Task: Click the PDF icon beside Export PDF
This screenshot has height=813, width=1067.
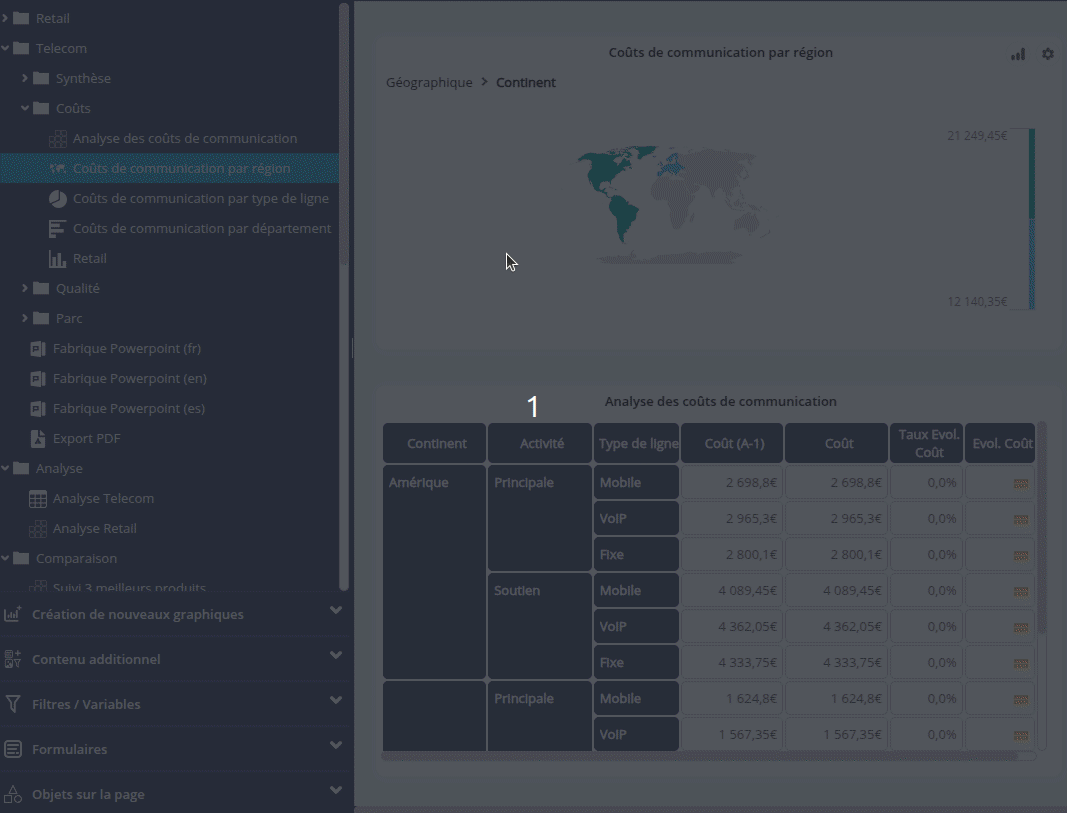Action: pyautogui.click(x=38, y=439)
